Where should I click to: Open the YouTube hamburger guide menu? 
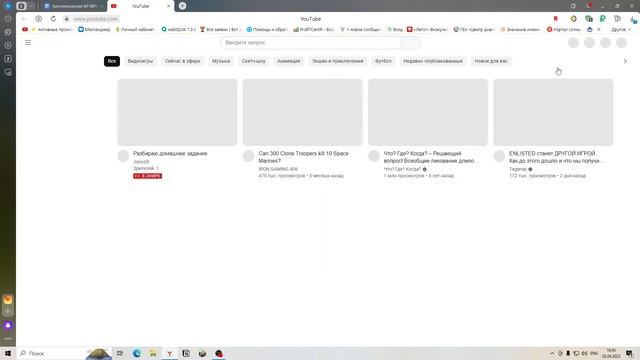pos(28,42)
